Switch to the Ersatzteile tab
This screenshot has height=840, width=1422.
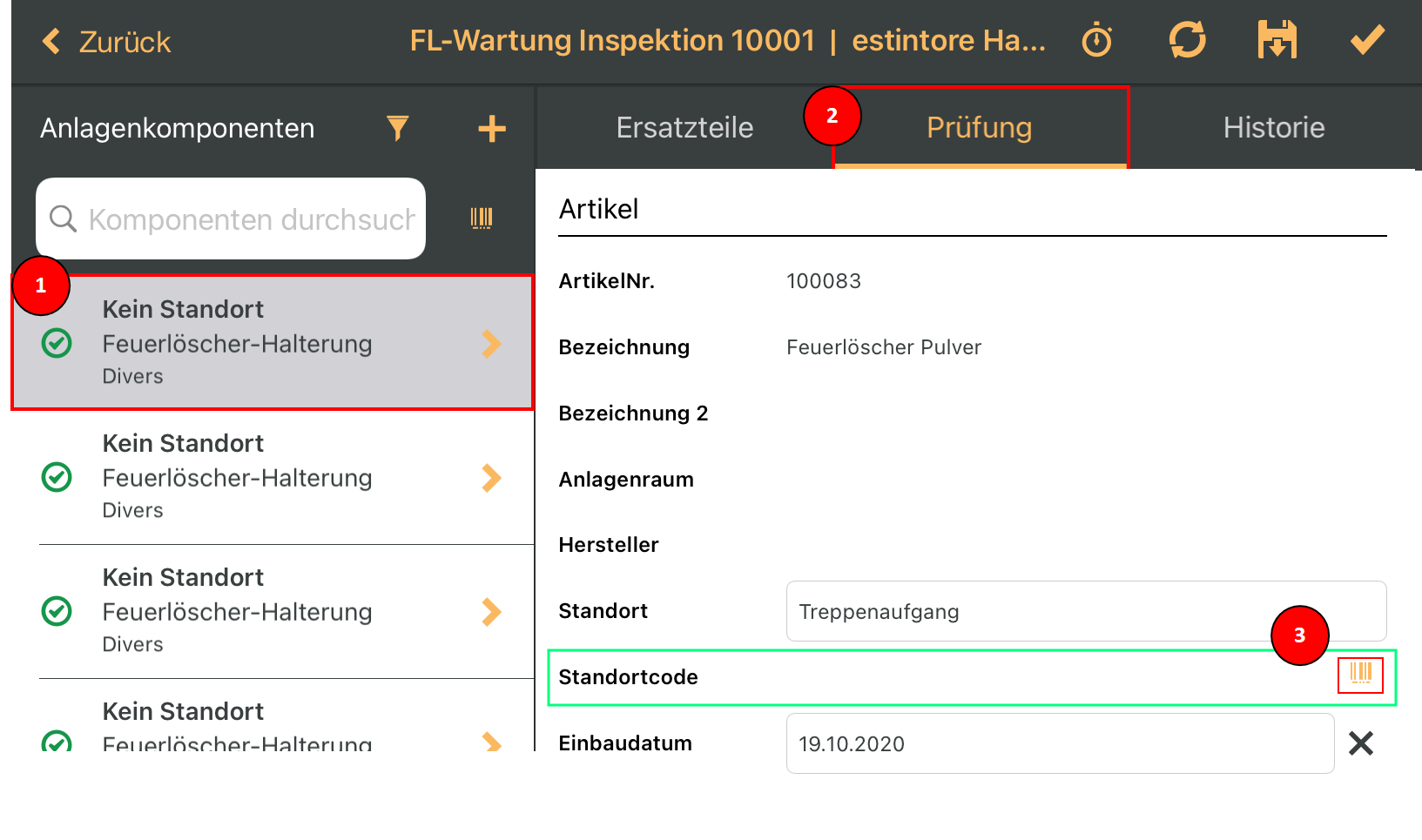(684, 128)
